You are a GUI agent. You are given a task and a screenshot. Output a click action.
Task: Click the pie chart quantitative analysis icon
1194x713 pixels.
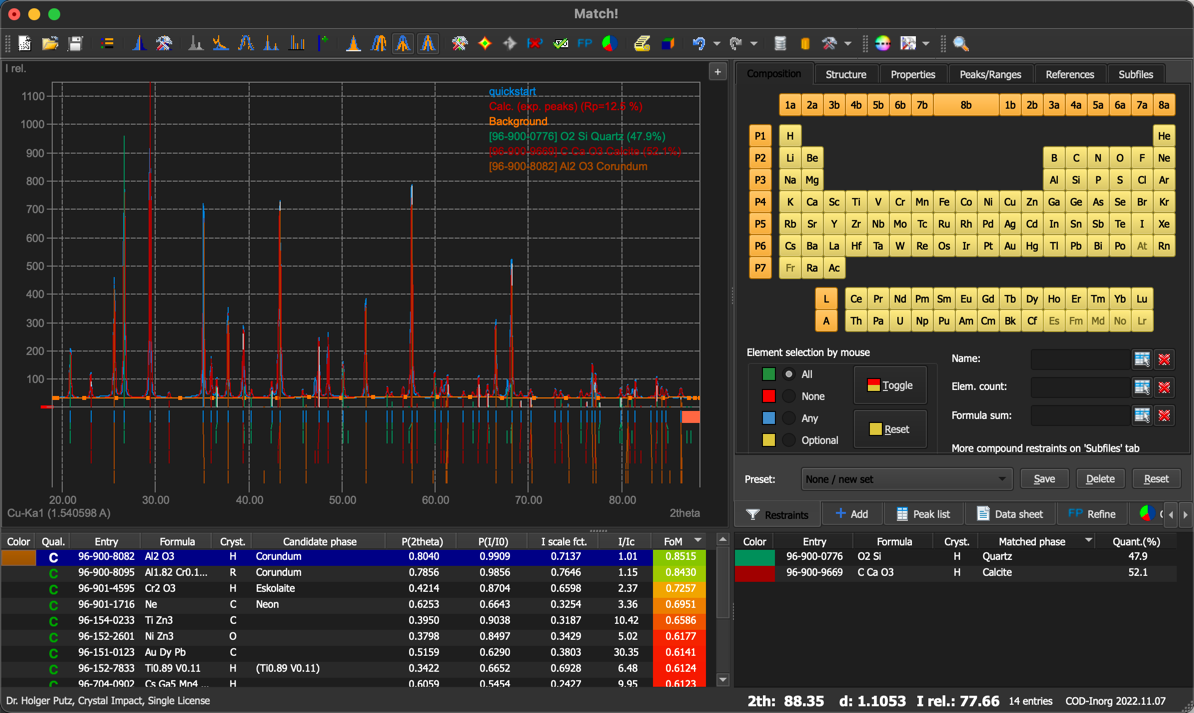(x=608, y=43)
